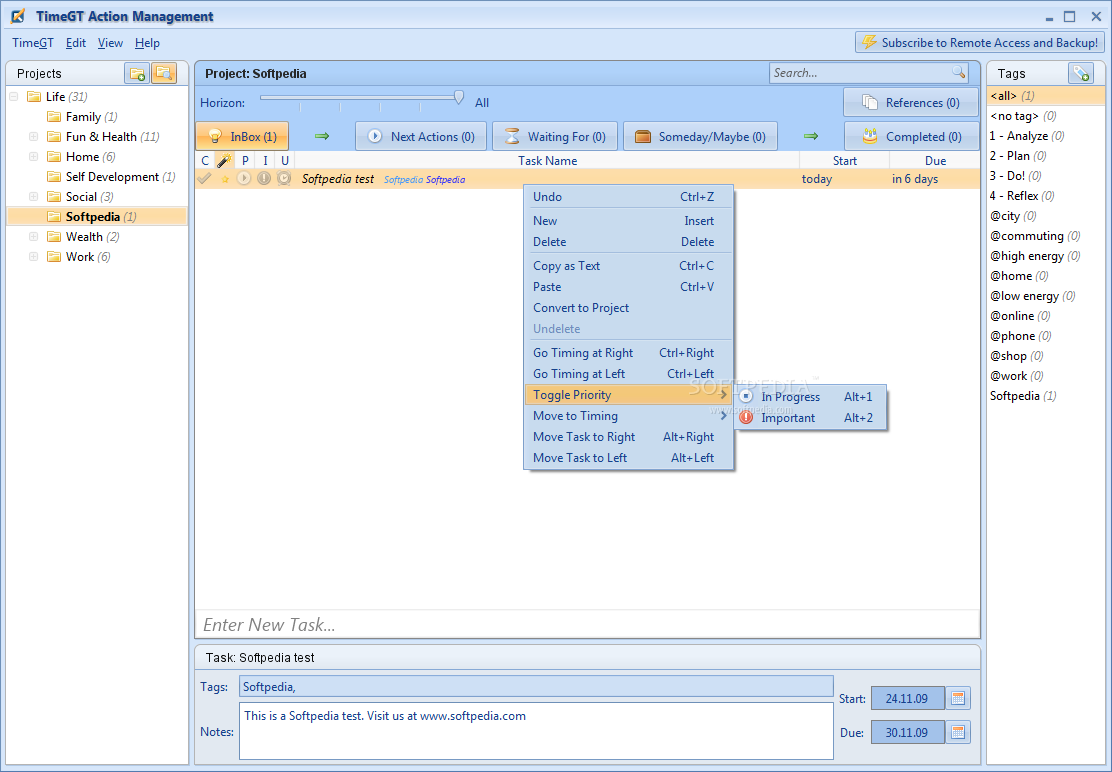Click the search projects folder icon
This screenshot has width=1112, height=772.
164,73
